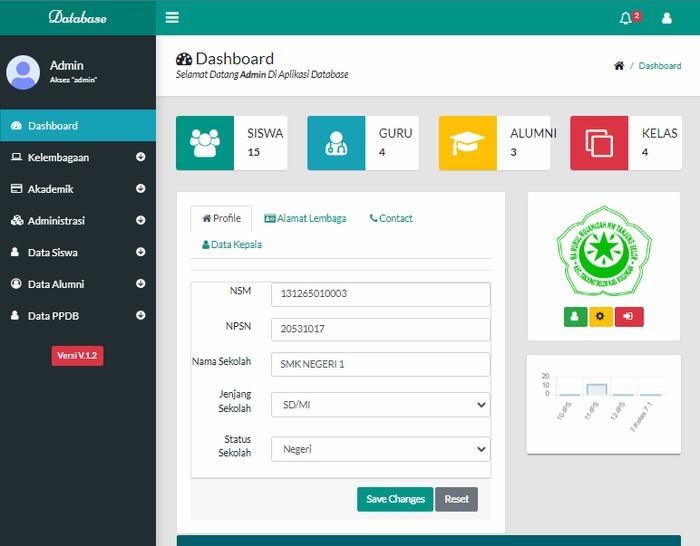Switch to the Alamat Lembaga tab

(305, 218)
